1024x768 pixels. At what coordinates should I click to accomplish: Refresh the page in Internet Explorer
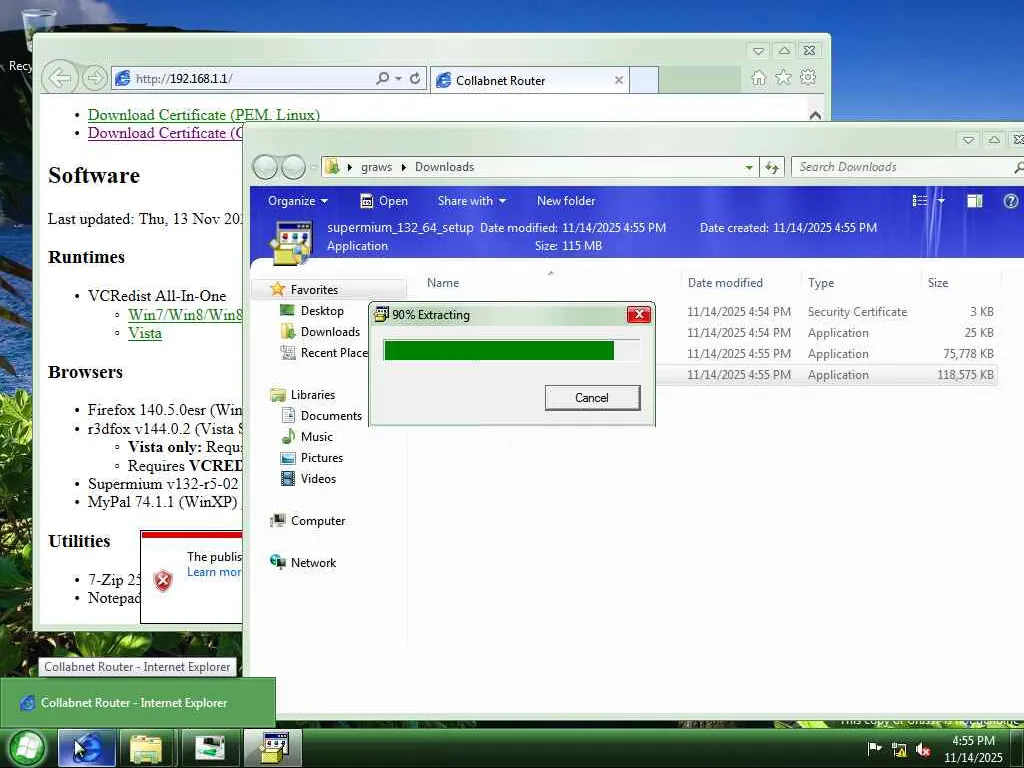[415, 78]
